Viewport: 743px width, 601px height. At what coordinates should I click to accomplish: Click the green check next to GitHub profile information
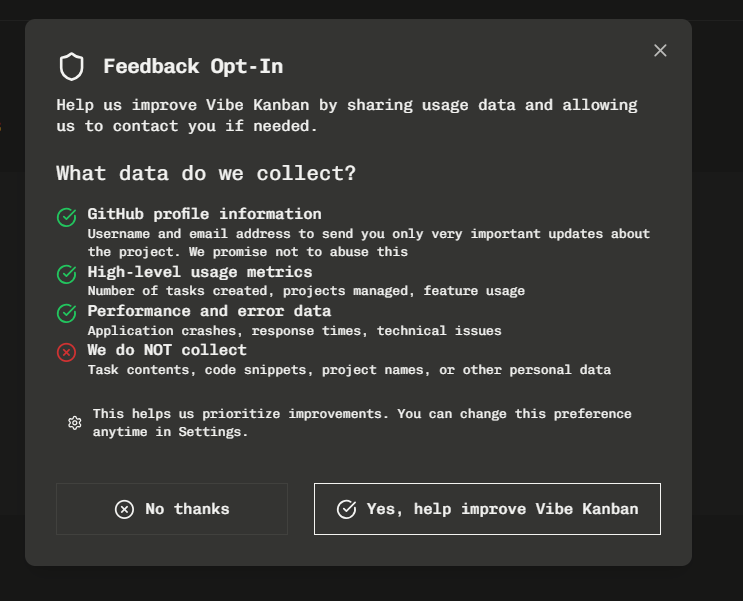[x=67, y=217]
